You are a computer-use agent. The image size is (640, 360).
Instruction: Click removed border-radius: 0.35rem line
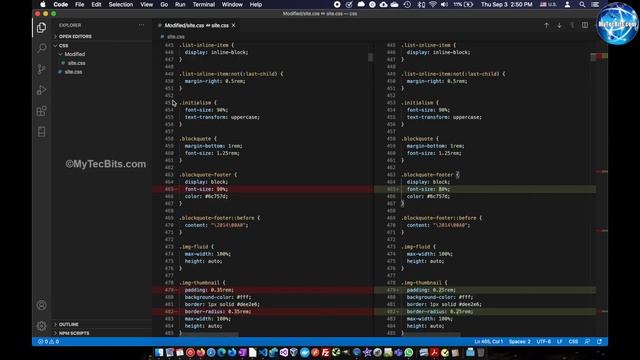point(262,311)
